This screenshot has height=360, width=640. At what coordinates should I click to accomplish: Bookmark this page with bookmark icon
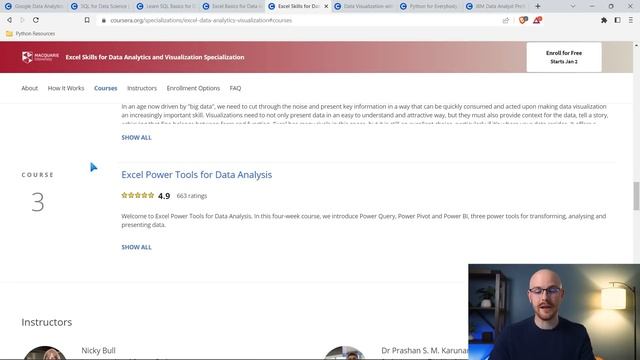87,20
